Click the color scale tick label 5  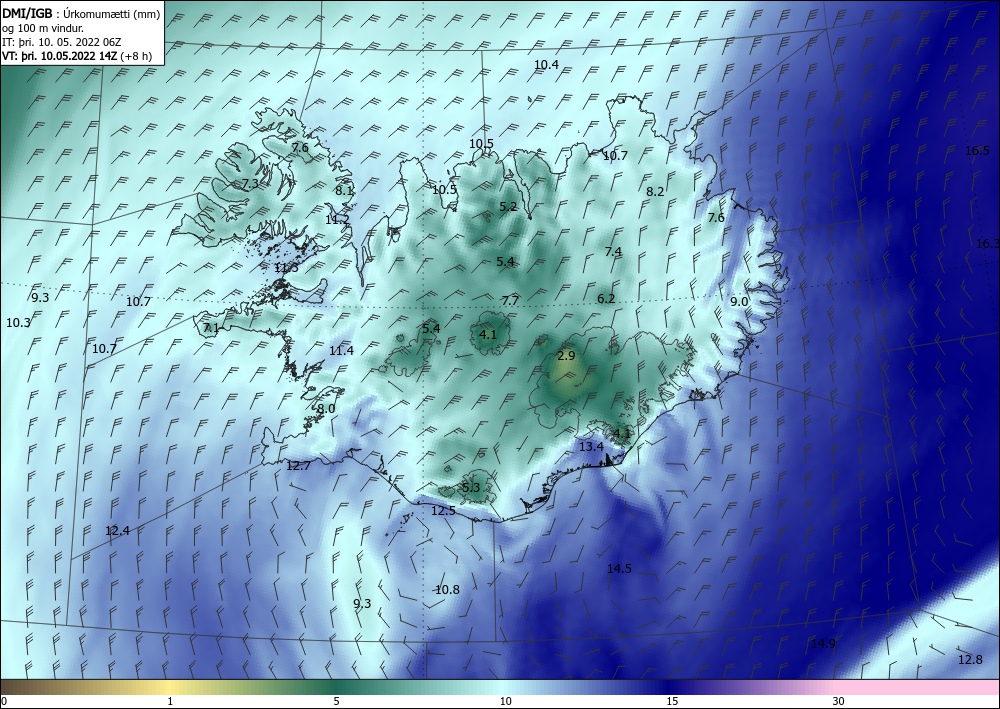(x=336, y=702)
